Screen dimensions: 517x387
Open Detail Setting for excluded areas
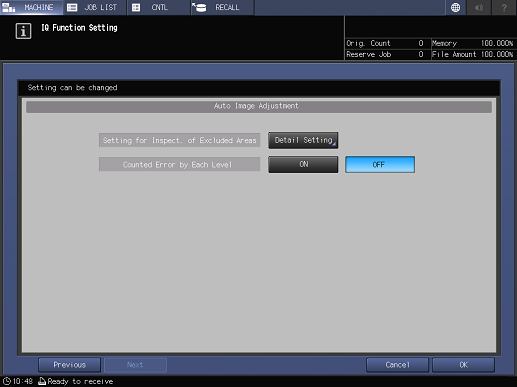(303, 140)
